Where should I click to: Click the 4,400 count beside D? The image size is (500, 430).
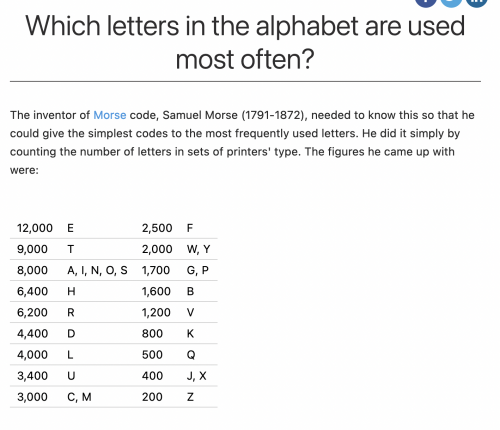coord(32,334)
